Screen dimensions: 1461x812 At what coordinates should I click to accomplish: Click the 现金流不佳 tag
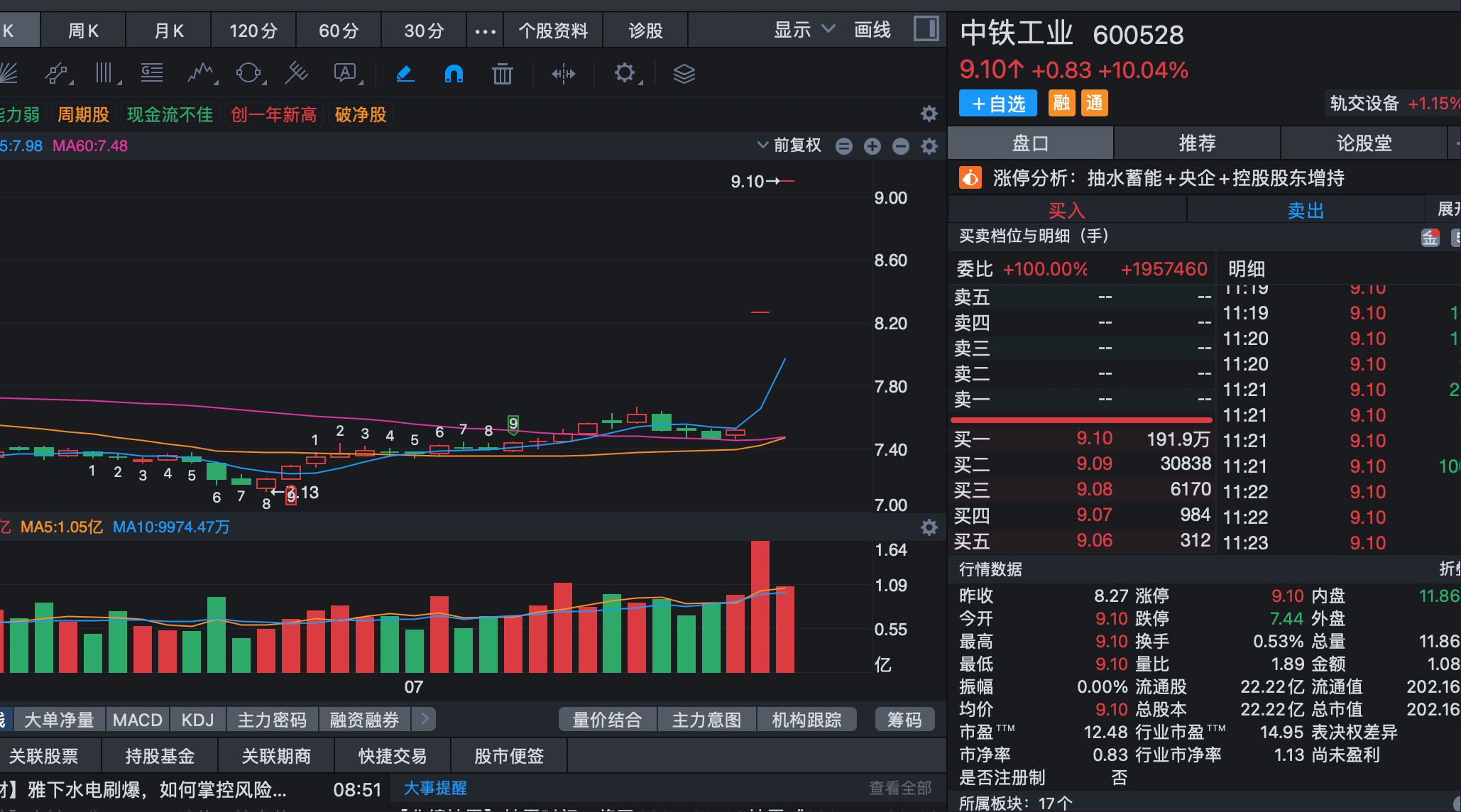170,114
